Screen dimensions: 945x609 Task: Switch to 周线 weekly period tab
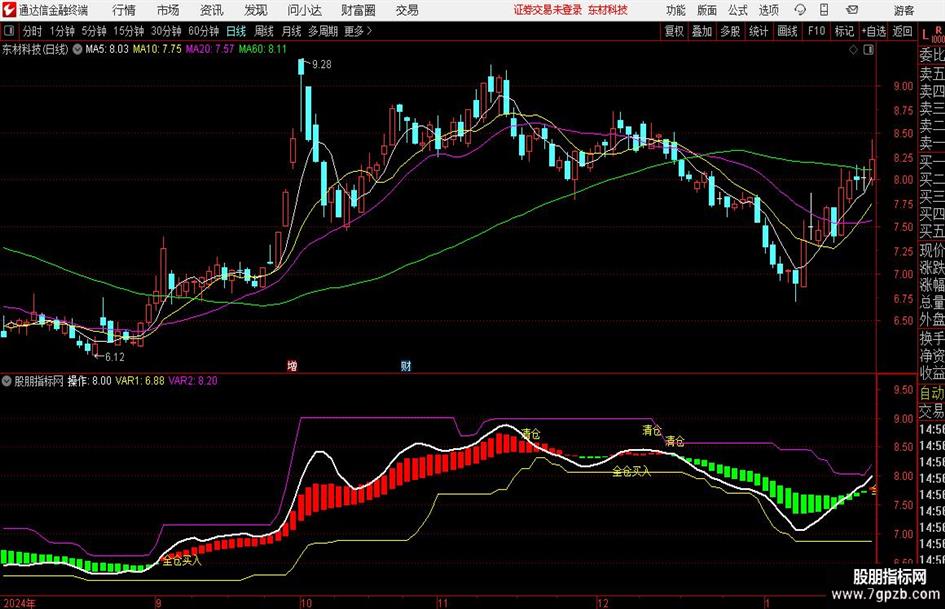click(x=264, y=31)
